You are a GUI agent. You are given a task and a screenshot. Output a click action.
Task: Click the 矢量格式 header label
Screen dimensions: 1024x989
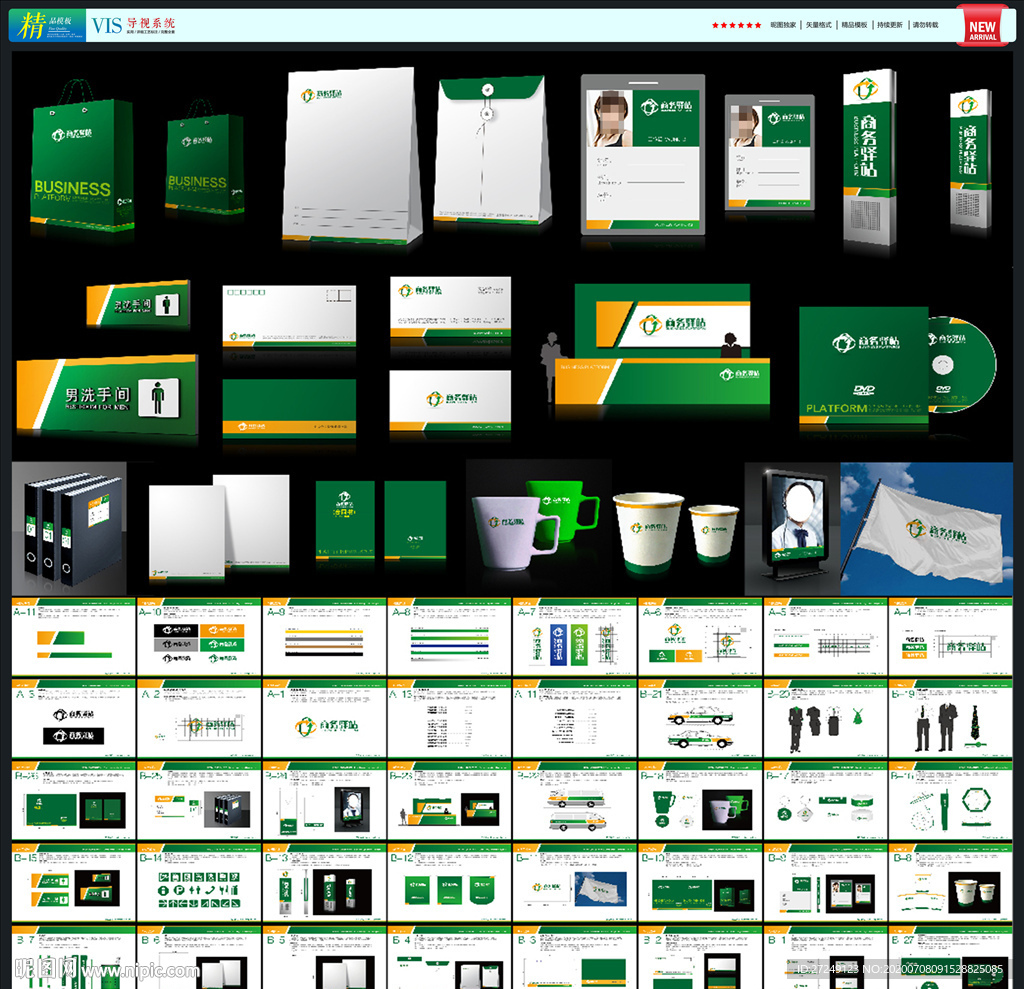click(819, 25)
